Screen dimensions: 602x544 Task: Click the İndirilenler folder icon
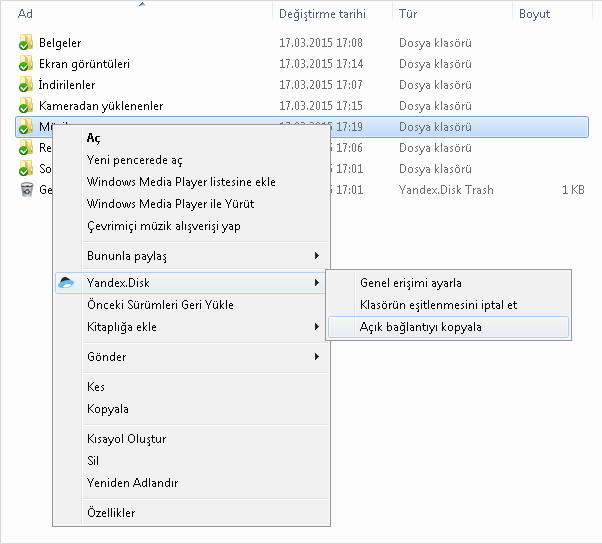click(x=26, y=84)
